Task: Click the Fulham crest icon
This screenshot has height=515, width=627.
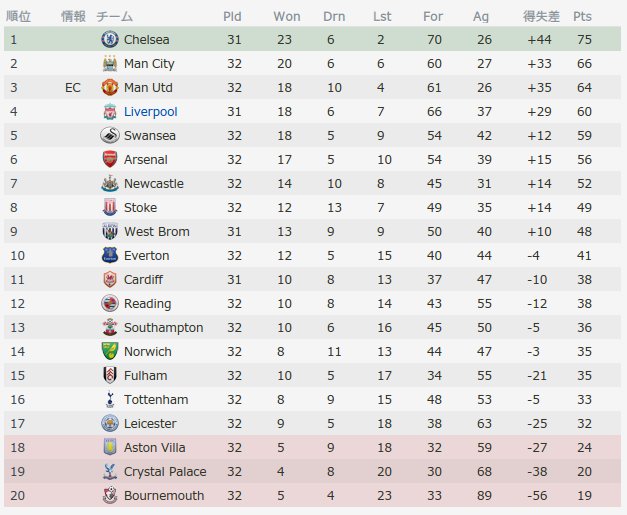Action: click(x=110, y=375)
